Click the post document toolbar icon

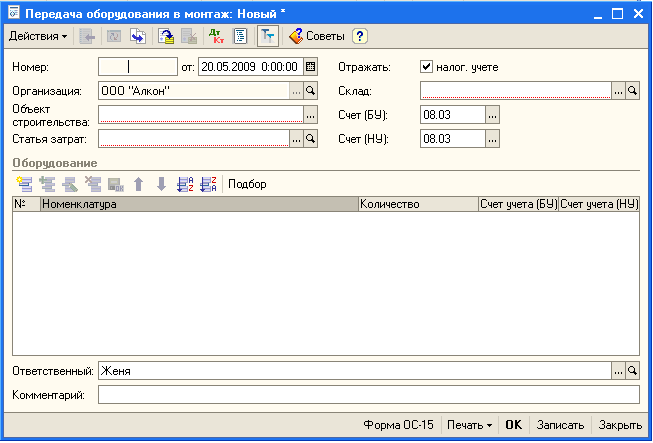[x=166, y=36]
